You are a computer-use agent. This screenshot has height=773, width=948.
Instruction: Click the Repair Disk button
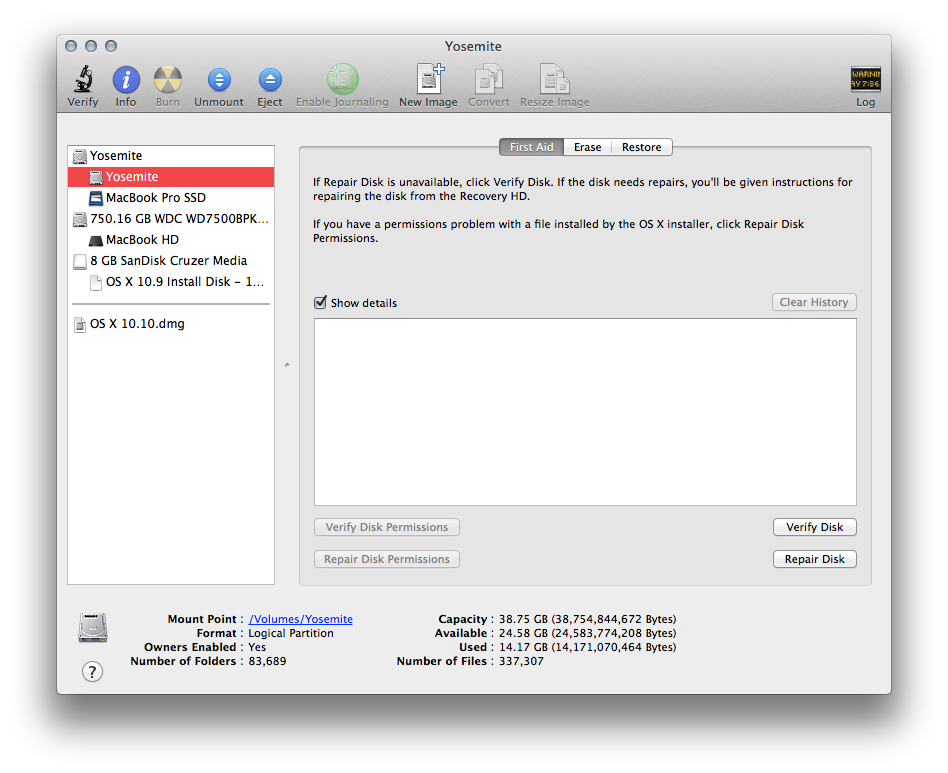coord(814,559)
